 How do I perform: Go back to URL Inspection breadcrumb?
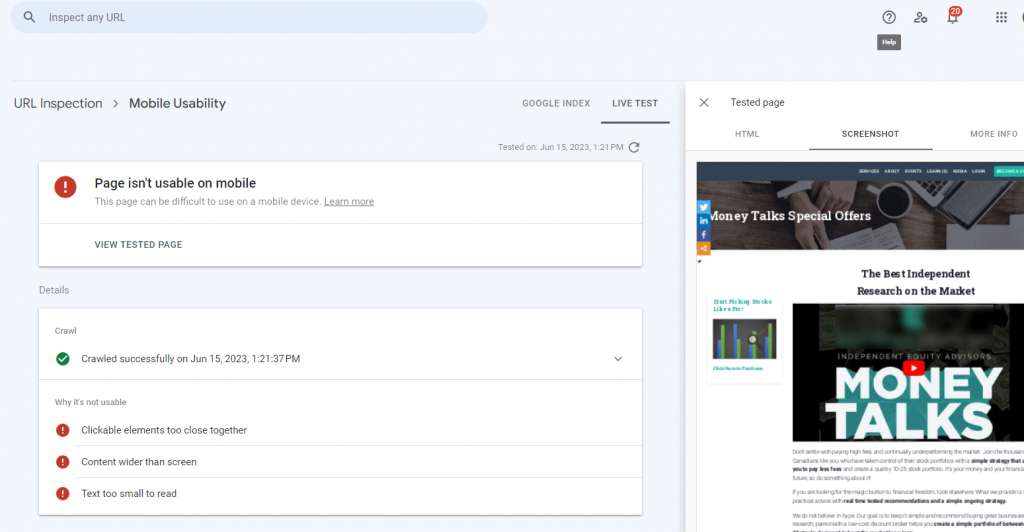click(58, 103)
